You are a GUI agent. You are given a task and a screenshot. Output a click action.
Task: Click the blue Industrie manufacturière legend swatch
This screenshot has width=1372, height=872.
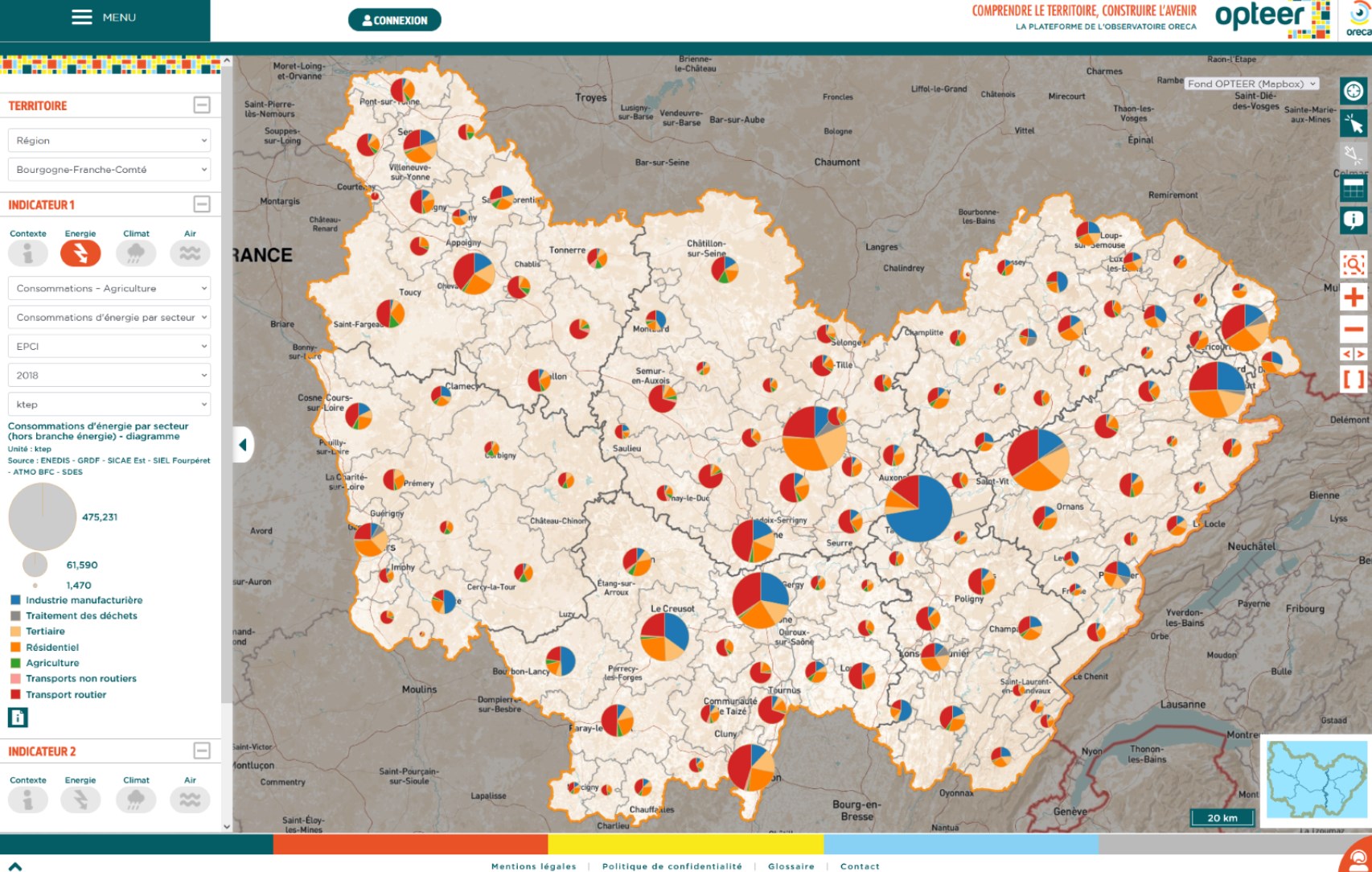click(15, 600)
